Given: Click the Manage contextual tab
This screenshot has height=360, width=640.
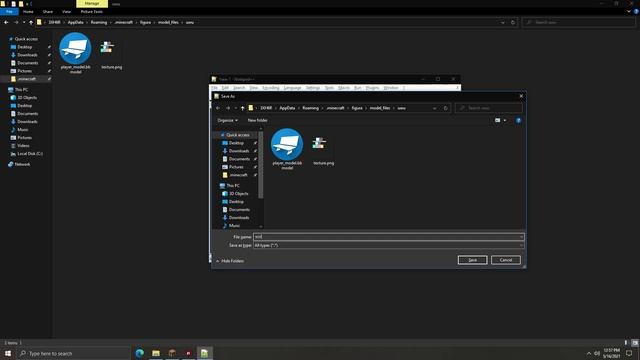Looking at the screenshot, I should [x=92, y=3].
